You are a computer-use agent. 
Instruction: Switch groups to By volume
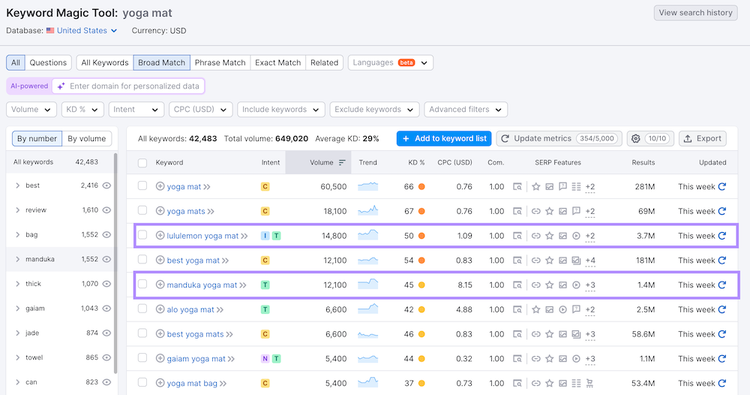(87, 139)
